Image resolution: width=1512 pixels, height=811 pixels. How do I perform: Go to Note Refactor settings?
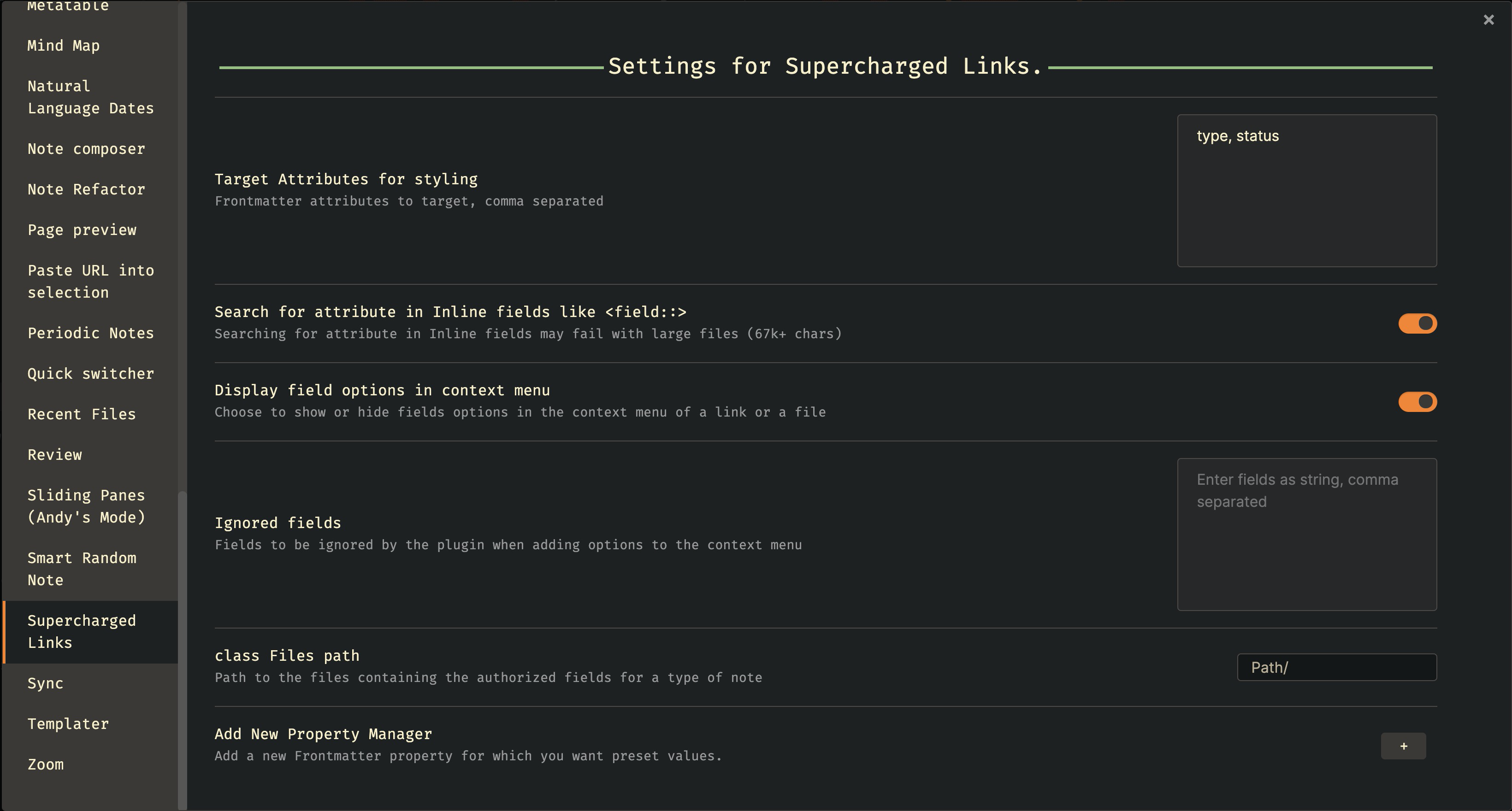click(86, 189)
